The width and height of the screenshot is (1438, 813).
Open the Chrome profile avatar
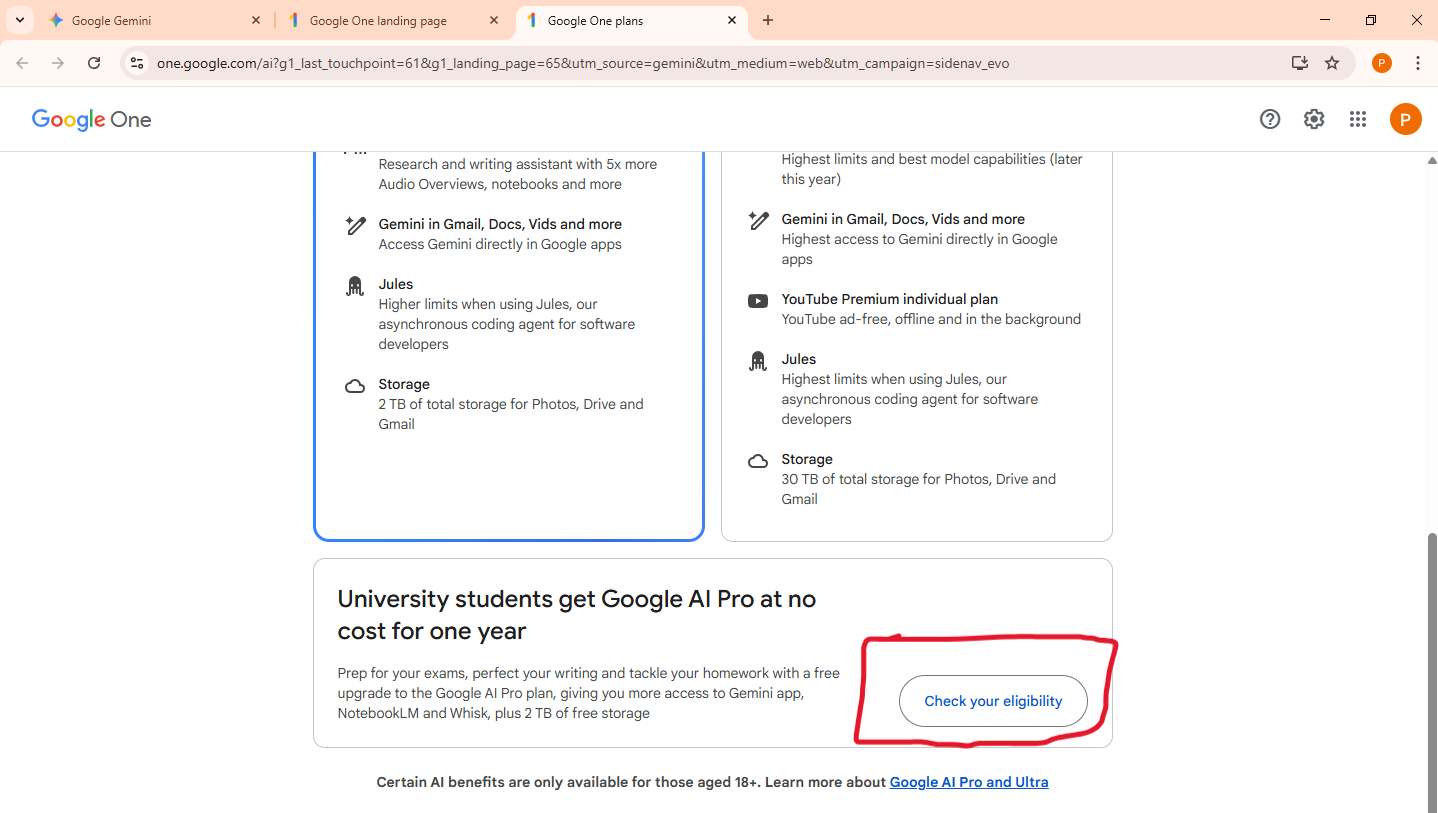click(1382, 63)
